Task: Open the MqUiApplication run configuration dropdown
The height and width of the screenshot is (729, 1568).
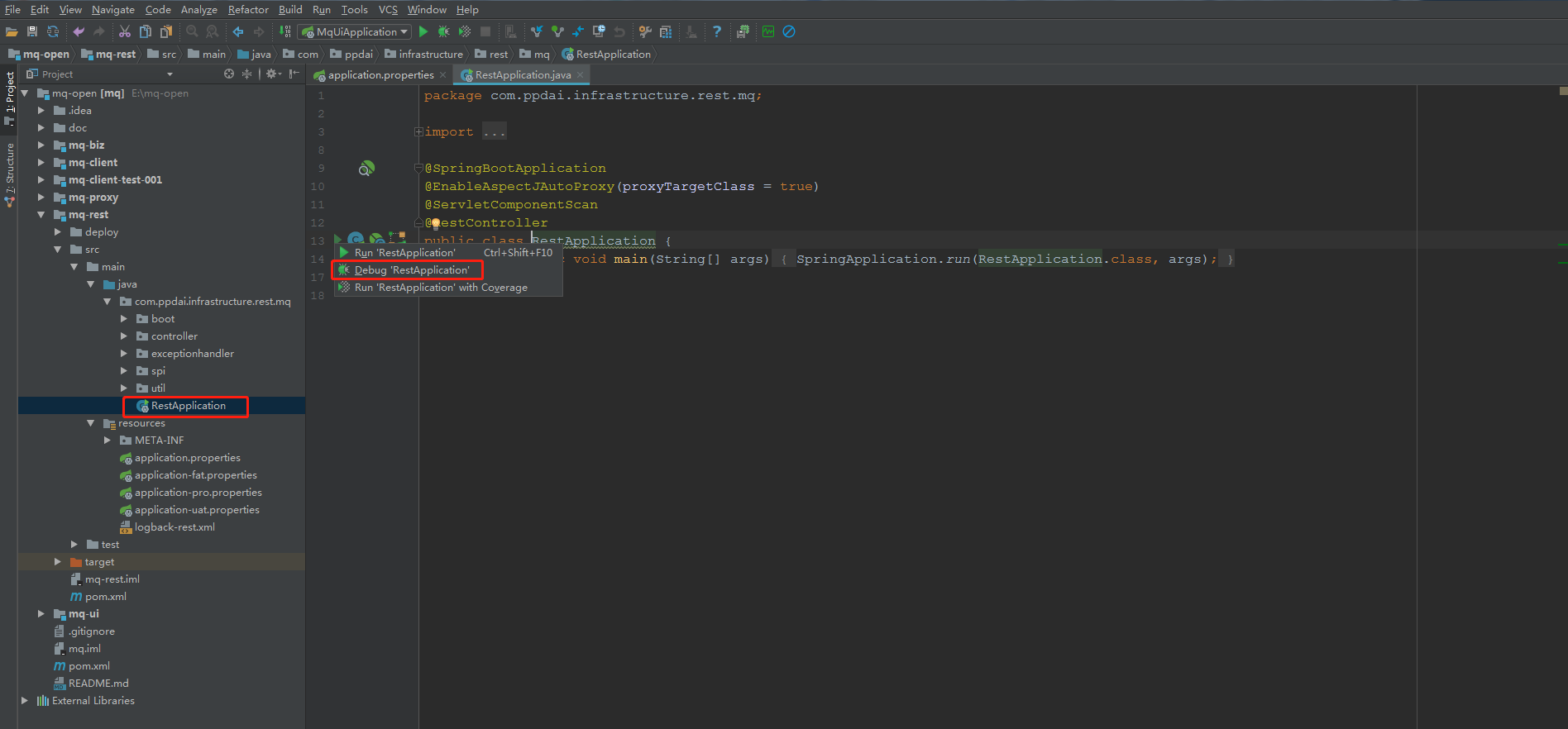Action: pos(355,31)
